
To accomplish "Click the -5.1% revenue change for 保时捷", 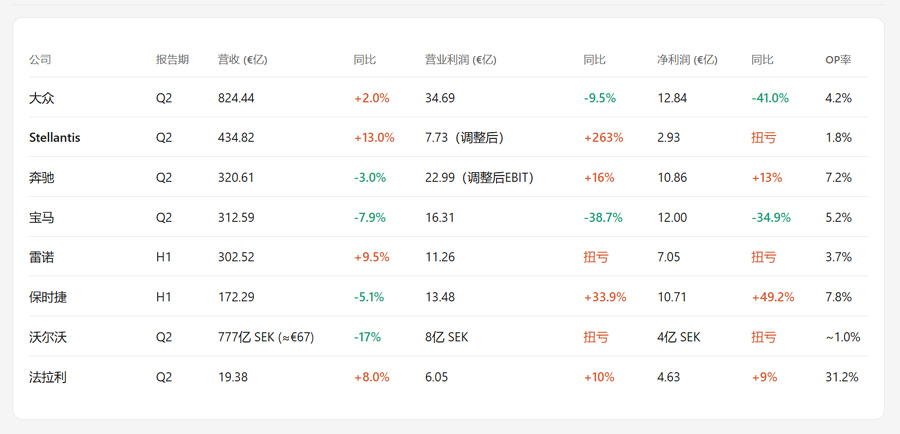I will (369, 297).
